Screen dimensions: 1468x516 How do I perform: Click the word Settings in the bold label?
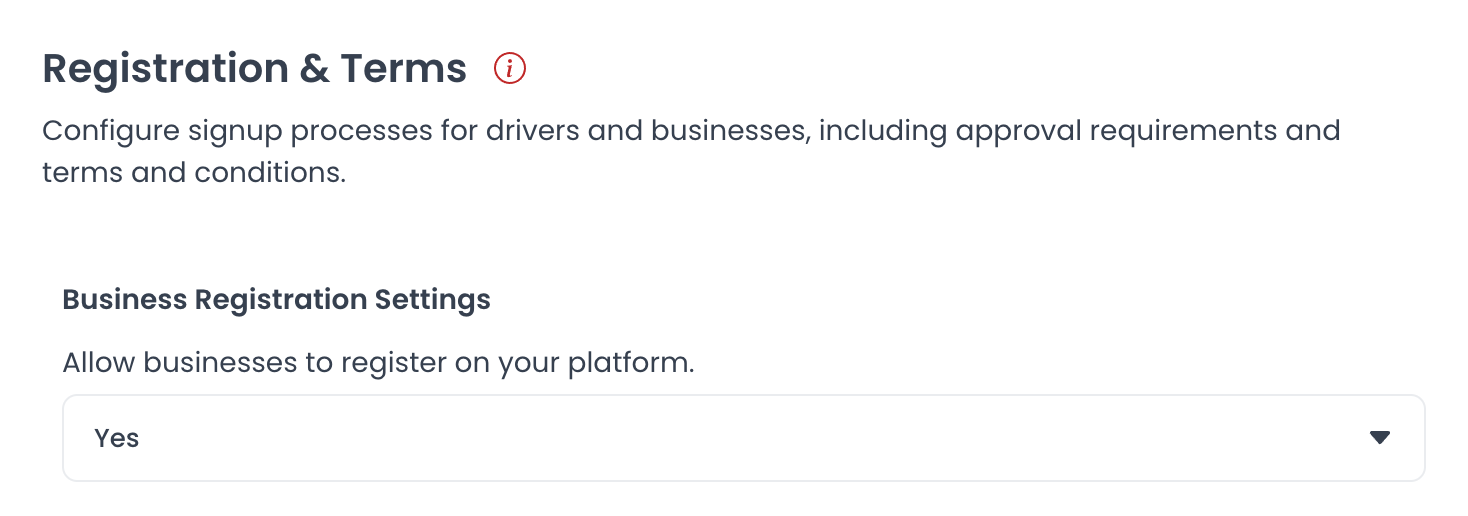[x=432, y=300]
